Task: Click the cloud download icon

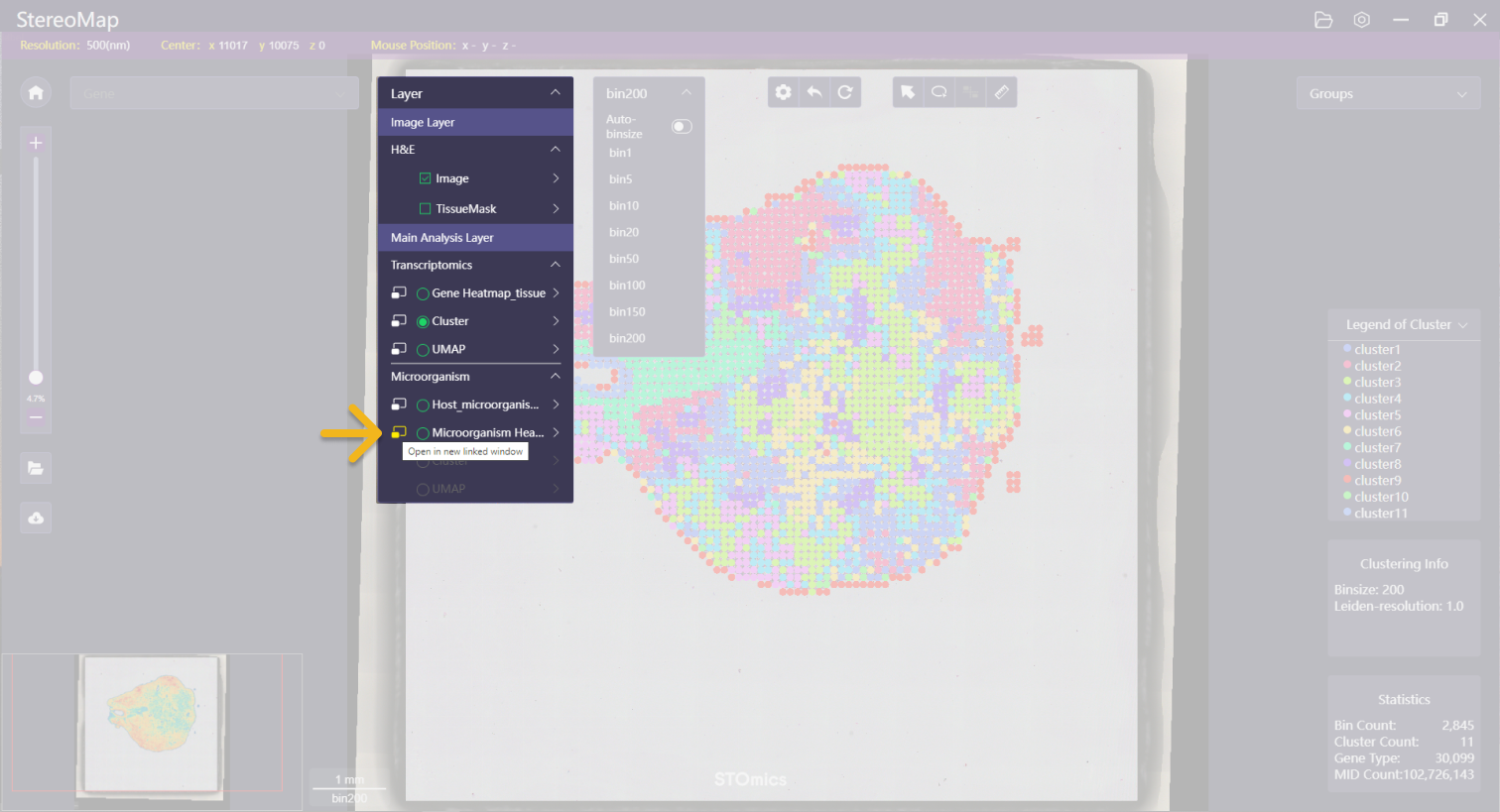Action: click(x=36, y=519)
